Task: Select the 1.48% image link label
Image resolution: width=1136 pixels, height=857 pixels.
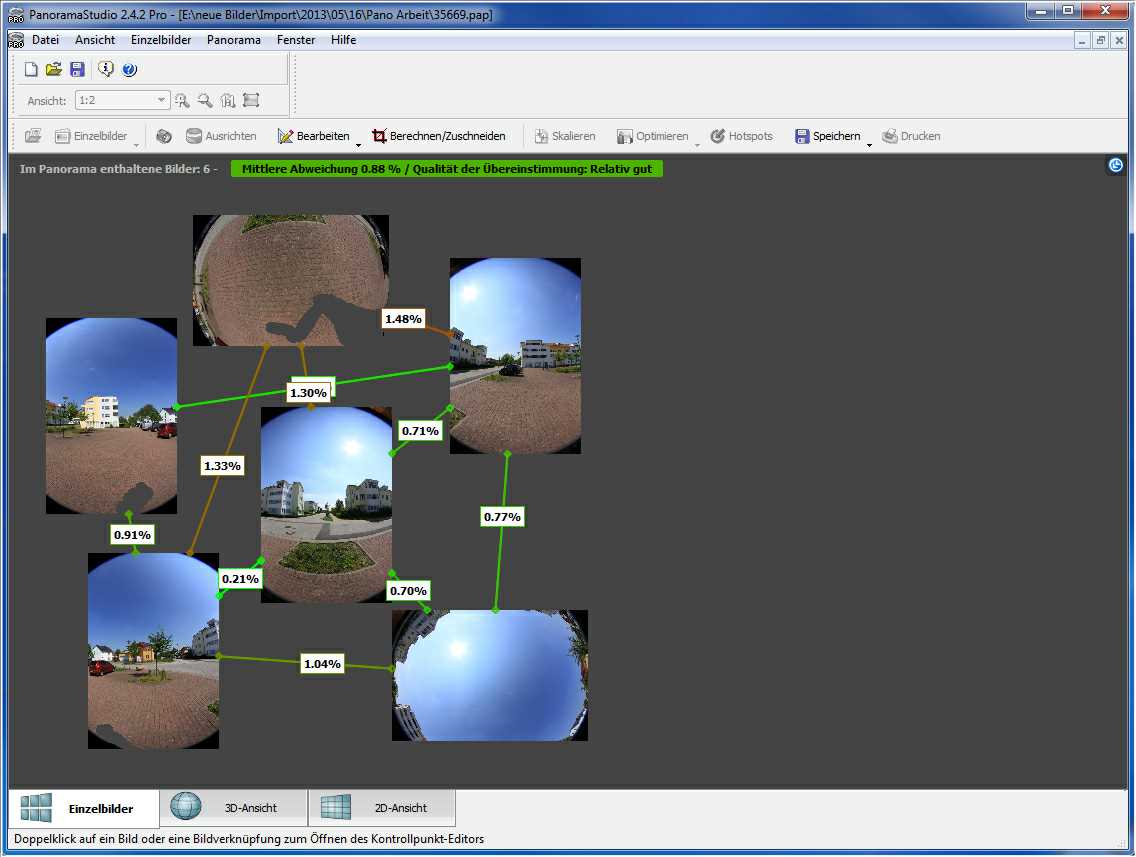Action: point(403,319)
